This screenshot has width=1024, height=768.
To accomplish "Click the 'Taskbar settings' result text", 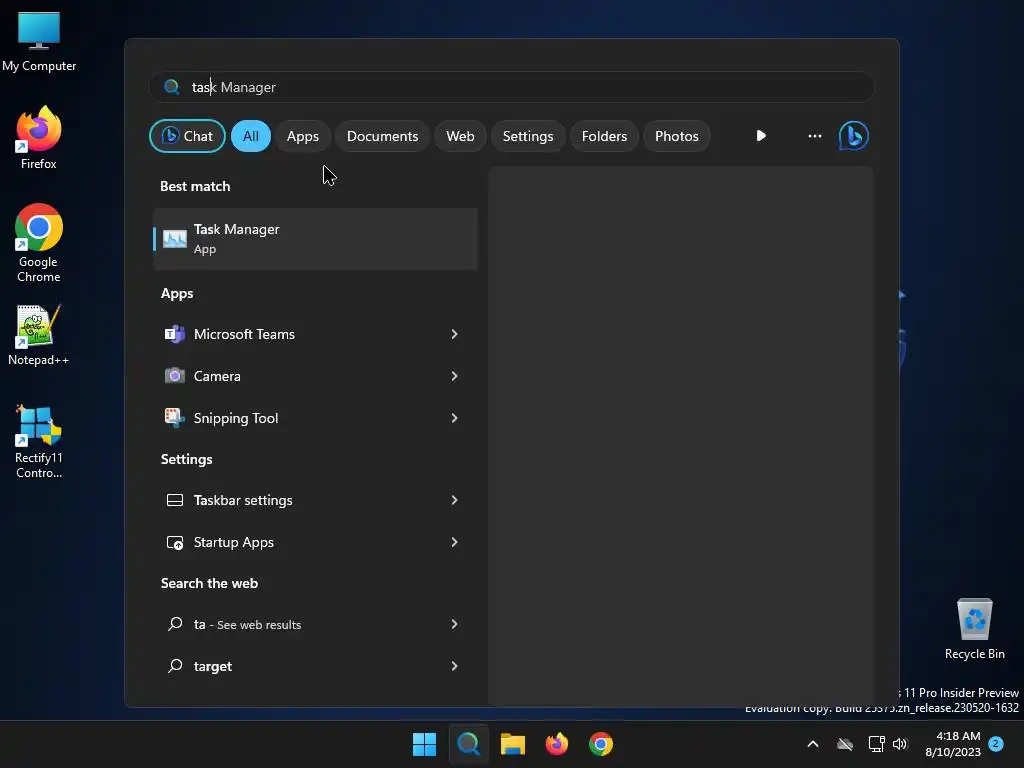I will pyautogui.click(x=243, y=500).
